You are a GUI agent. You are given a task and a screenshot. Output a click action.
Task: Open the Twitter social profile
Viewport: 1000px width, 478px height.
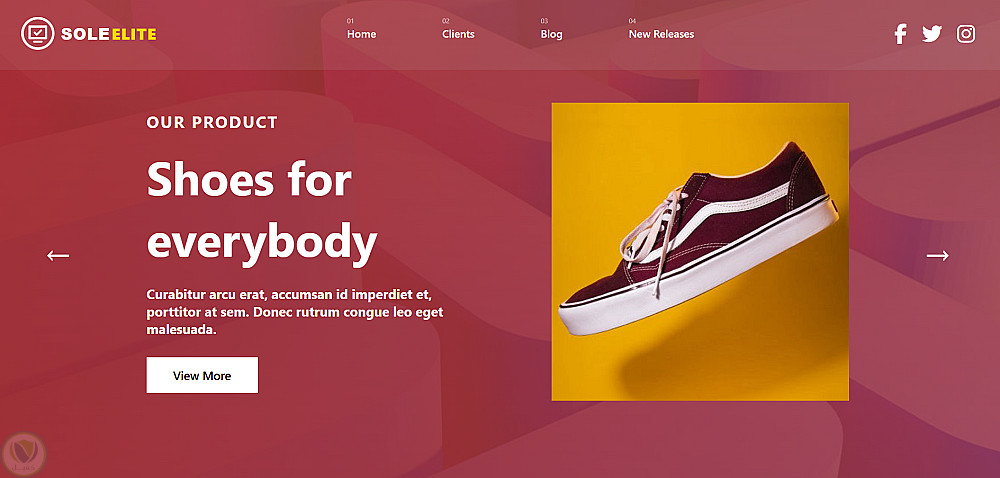coord(932,34)
